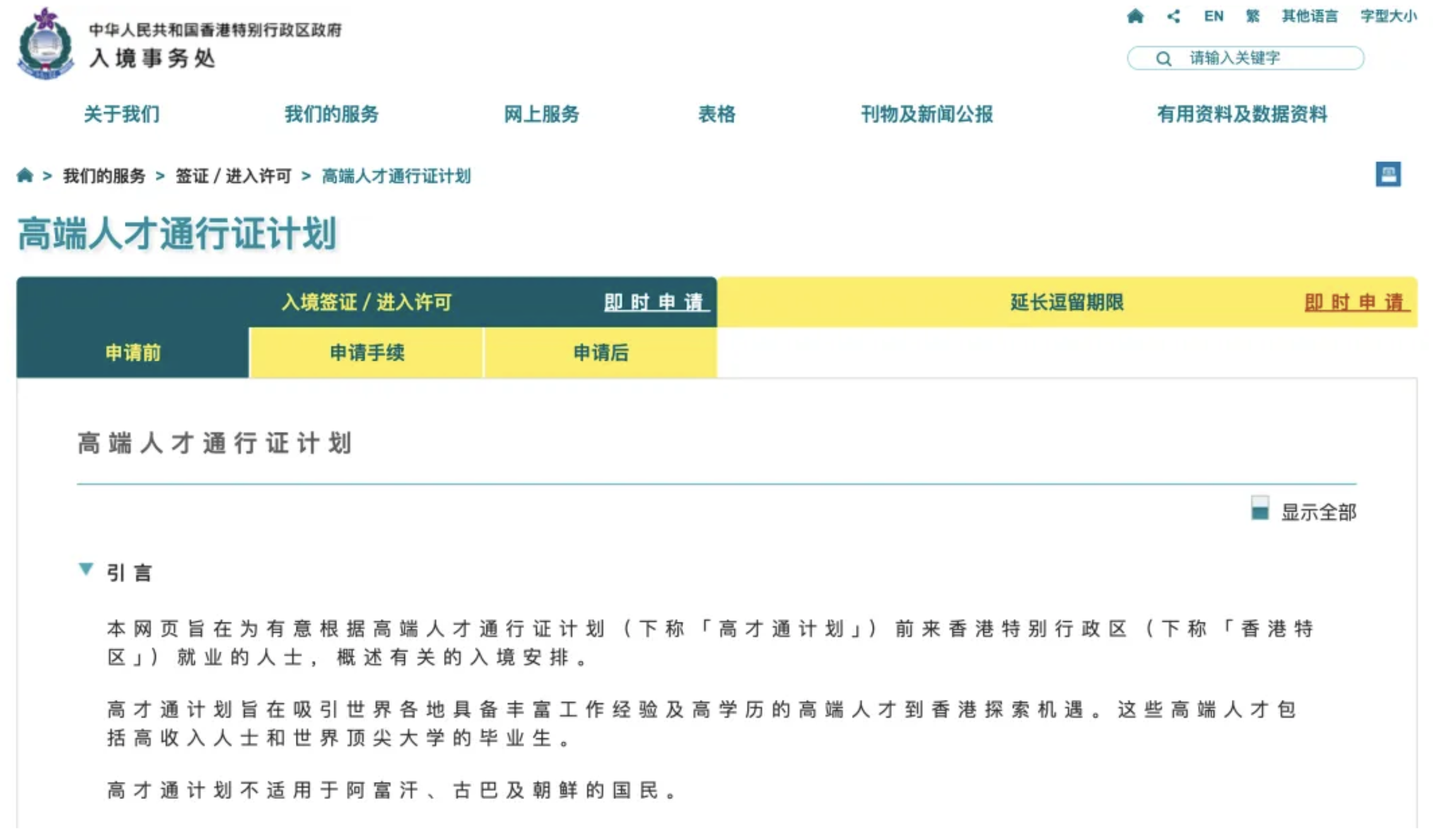Click the Immigration Department emblem logo
Screen dimensions: 1433x840
pos(45,44)
